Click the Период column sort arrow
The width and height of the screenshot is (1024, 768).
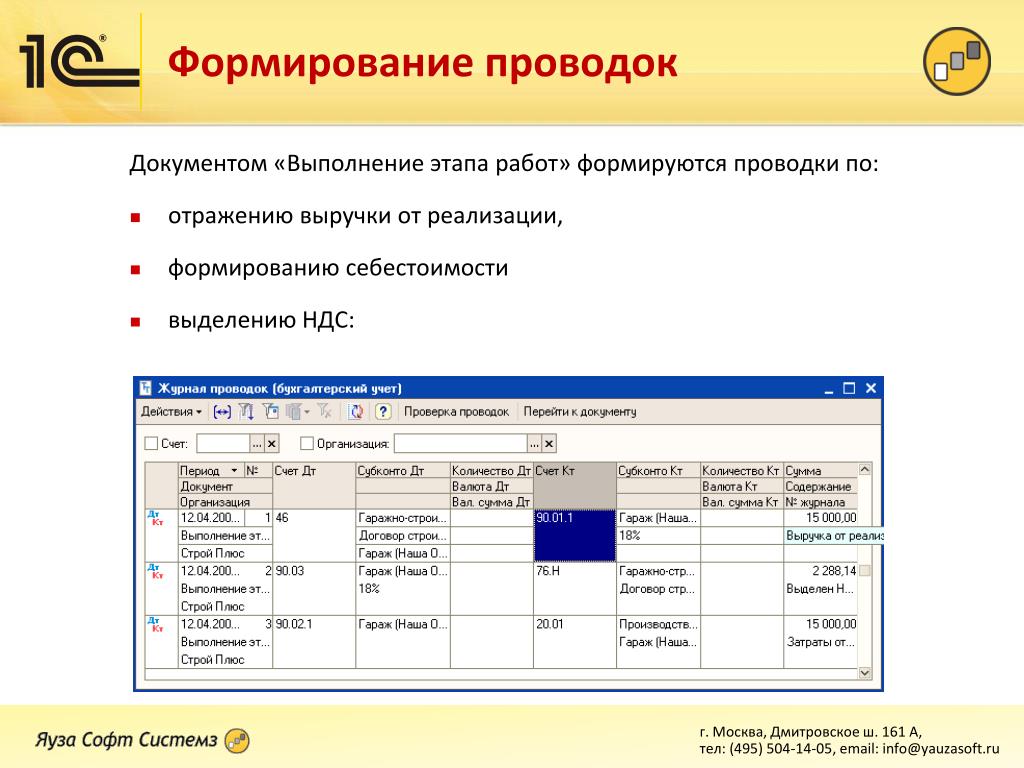tap(234, 471)
